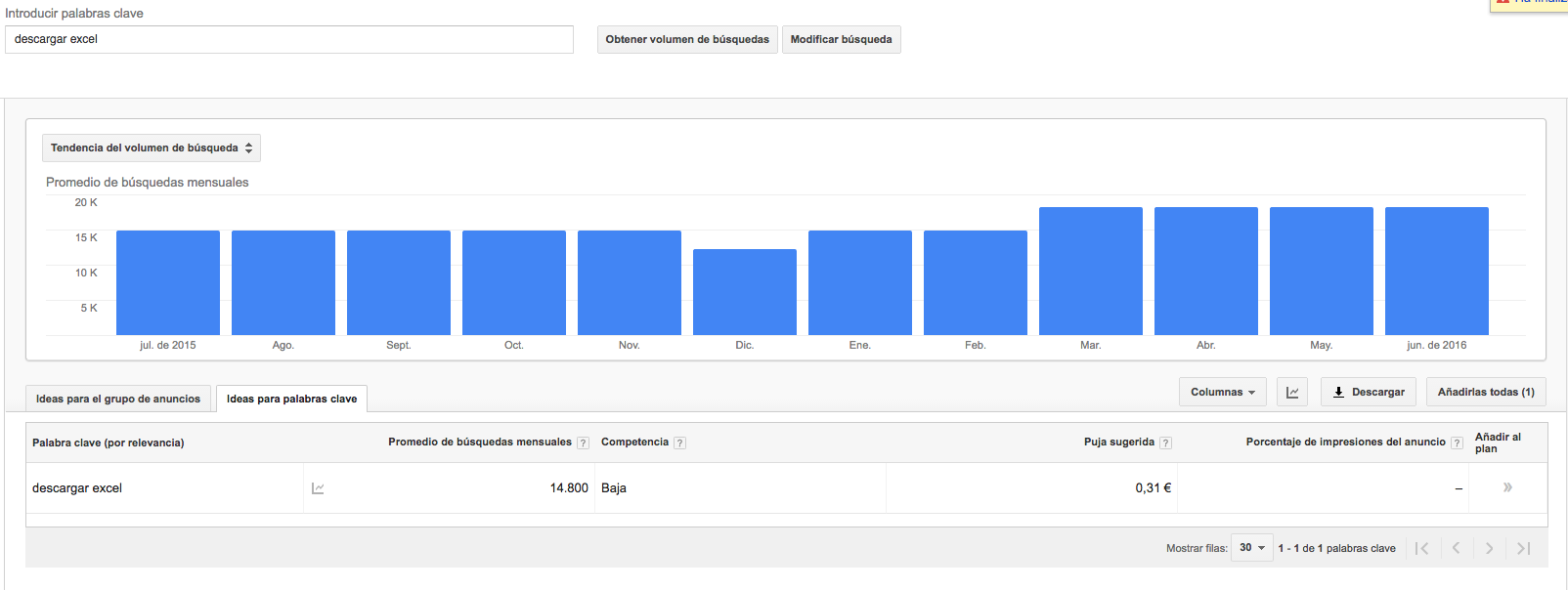
Task: Select the Ene. bar in the chart
Action: [860, 283]
